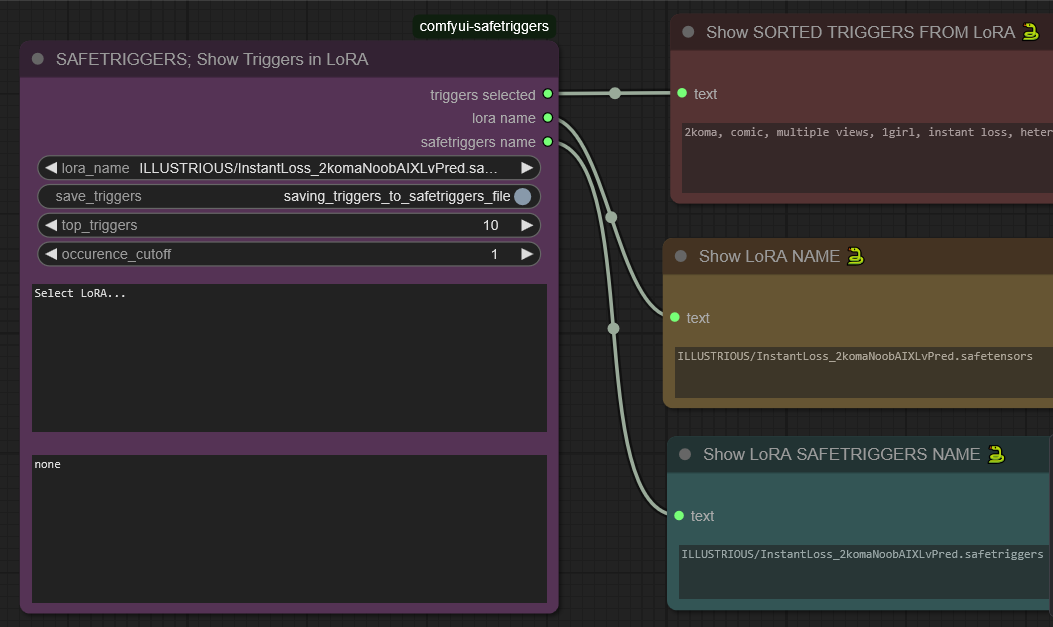Click the safetriggers name output port
The image size is (1053, 627).
point(547,142)
